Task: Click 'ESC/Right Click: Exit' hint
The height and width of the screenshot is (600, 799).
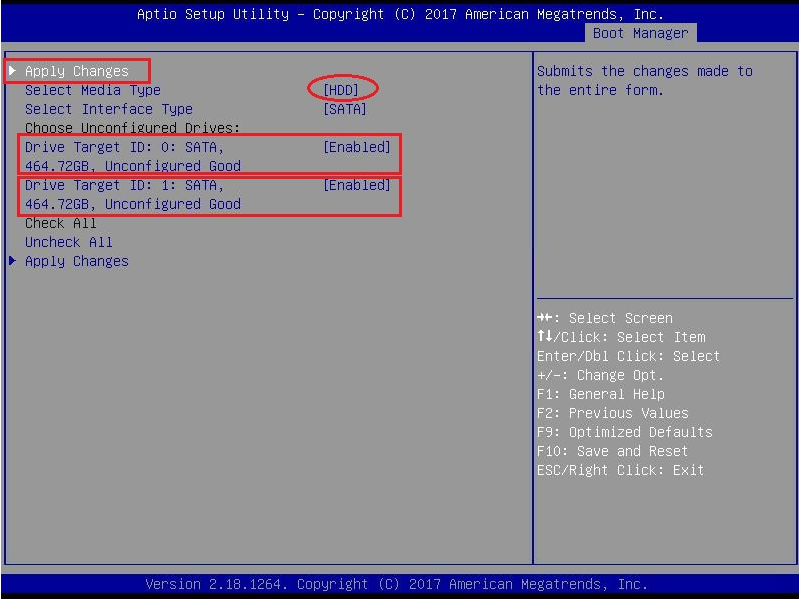Action: coord(620,470)
